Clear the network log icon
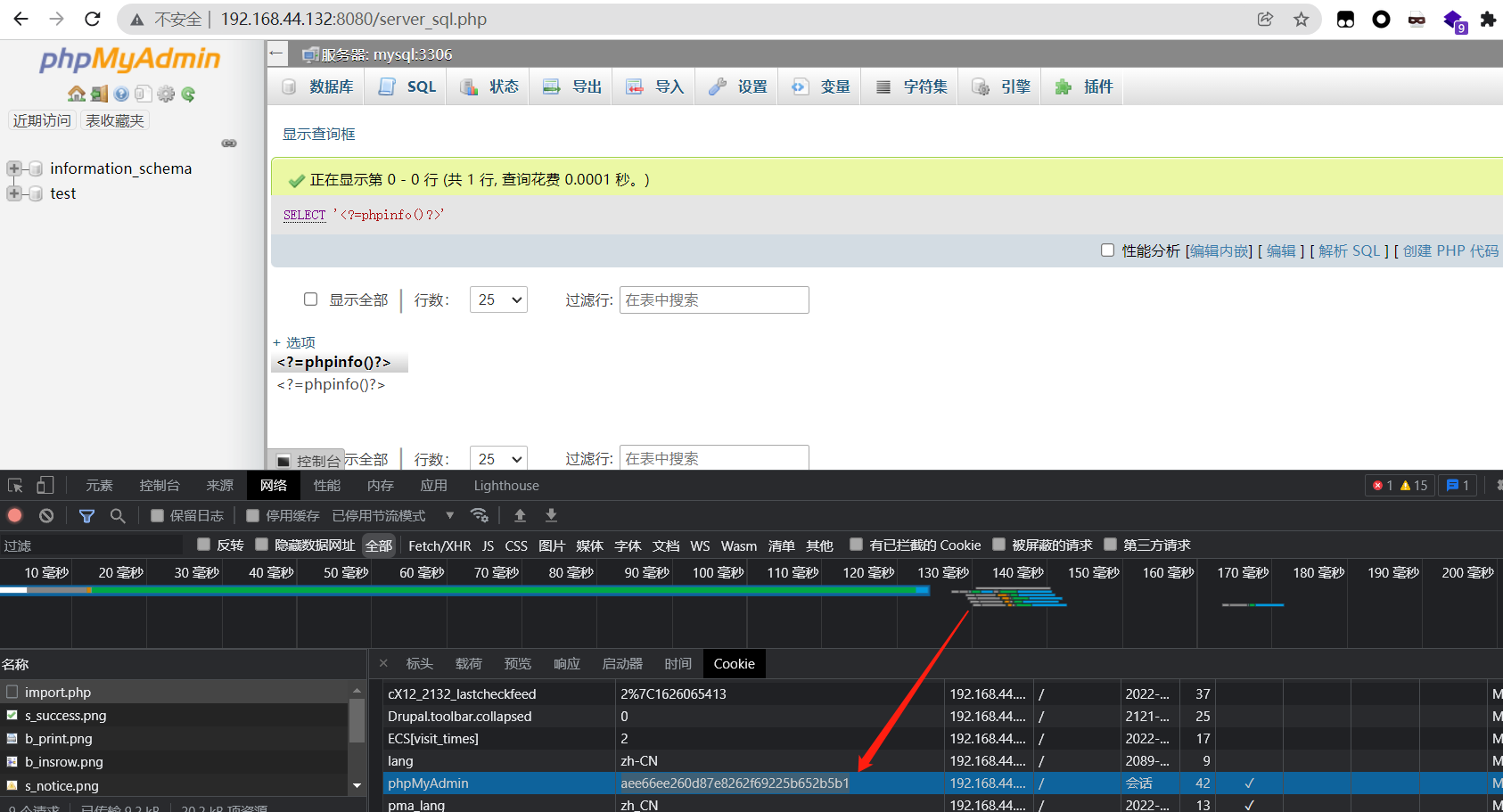The height and width of the screenshot is (812, 1503). coord(46,515)
